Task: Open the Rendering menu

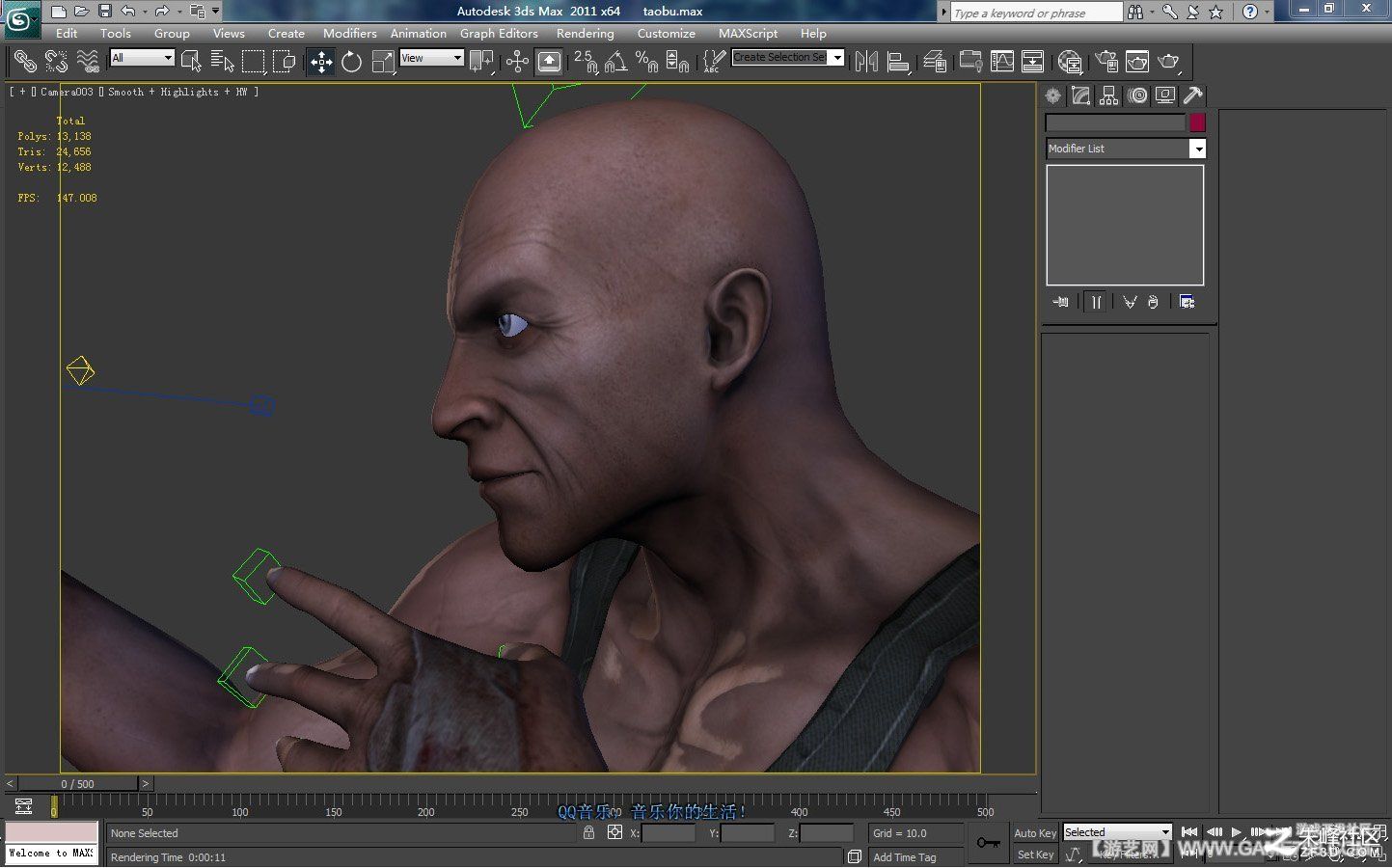Action: (x=585, y=33)
